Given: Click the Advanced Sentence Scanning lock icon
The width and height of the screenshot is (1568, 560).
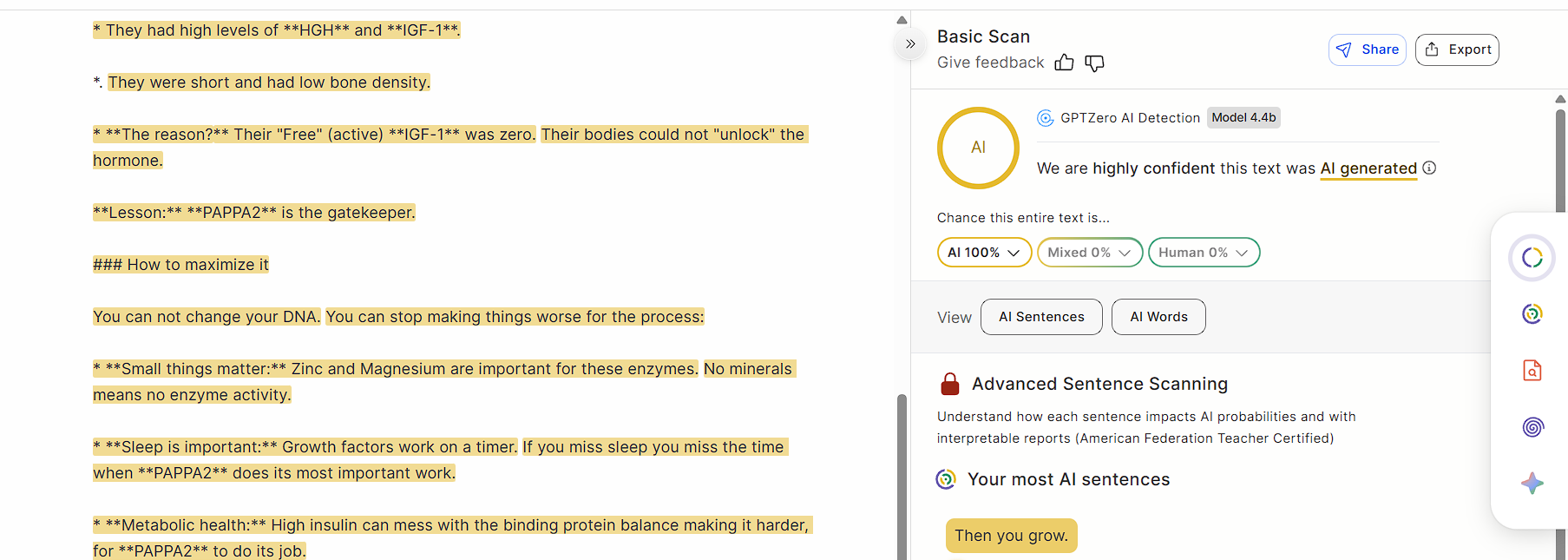Looking at the screenshot, I should pyautogui.click(x=950, y=384).
